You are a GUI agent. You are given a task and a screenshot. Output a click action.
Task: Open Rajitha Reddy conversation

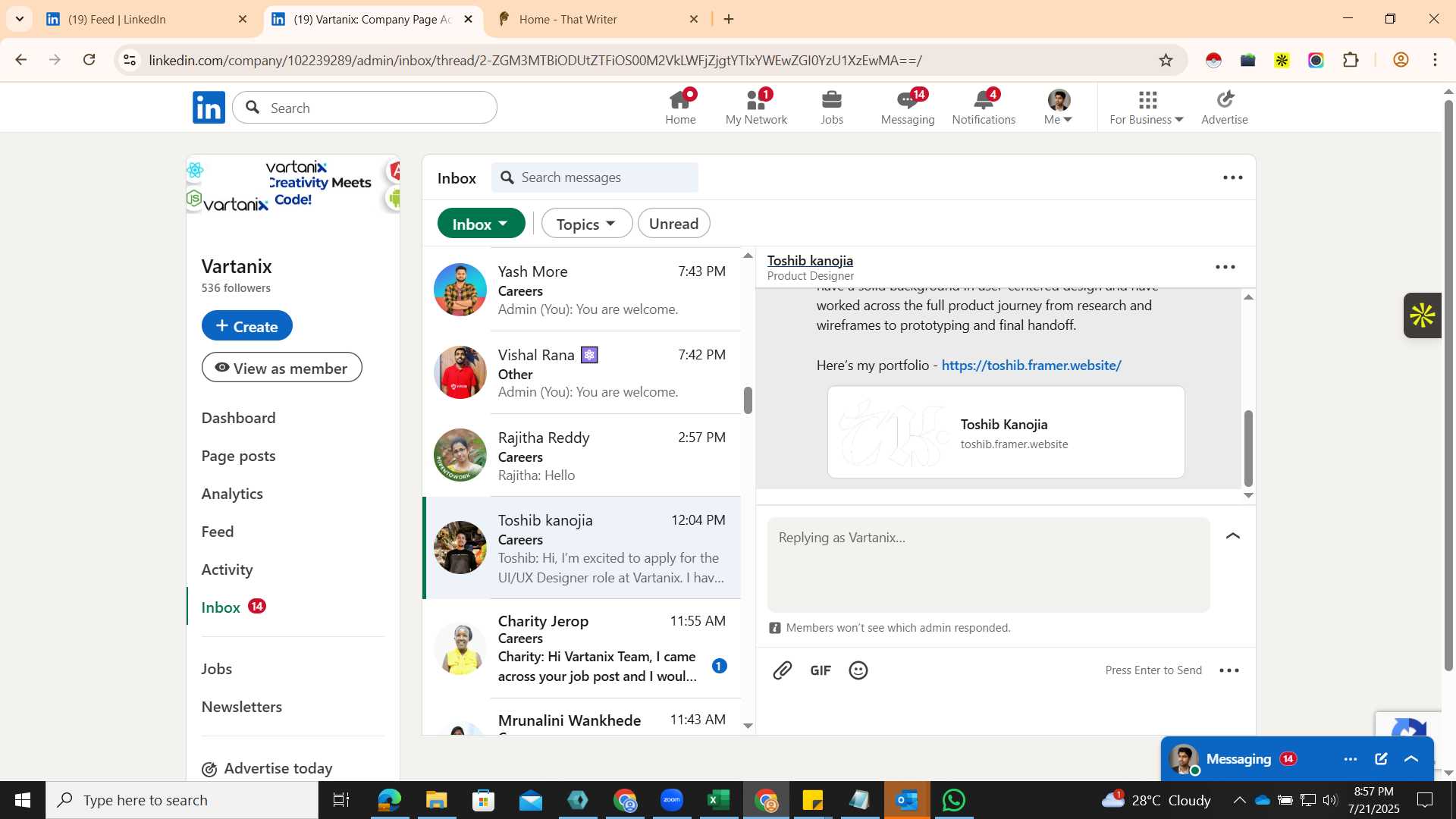tap(582, 456)
